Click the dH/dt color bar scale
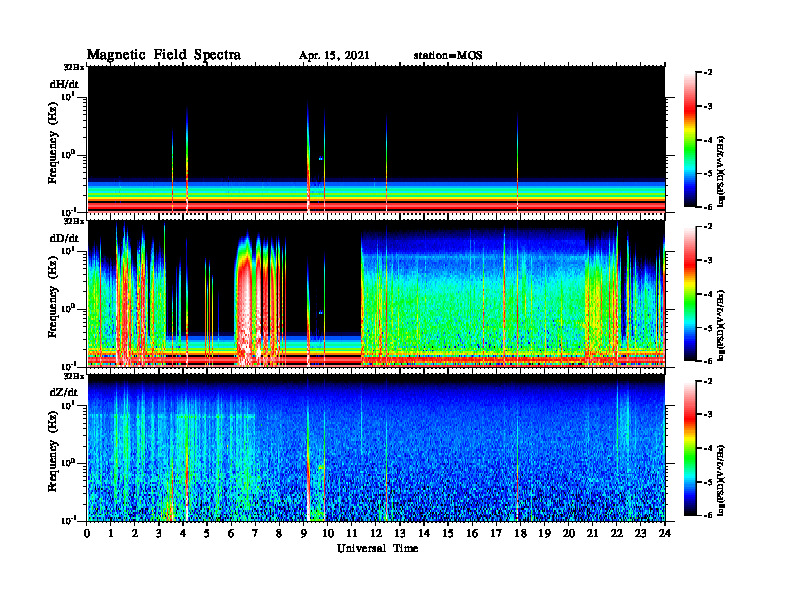The image size is (792, 612). pyautogui.click(x=690, y=140)
